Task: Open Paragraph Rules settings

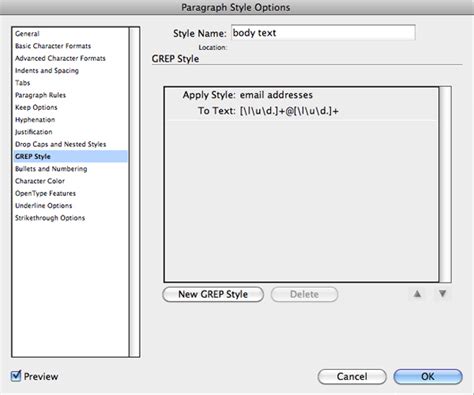Action: pyautogui.click(x=40, y=95)
